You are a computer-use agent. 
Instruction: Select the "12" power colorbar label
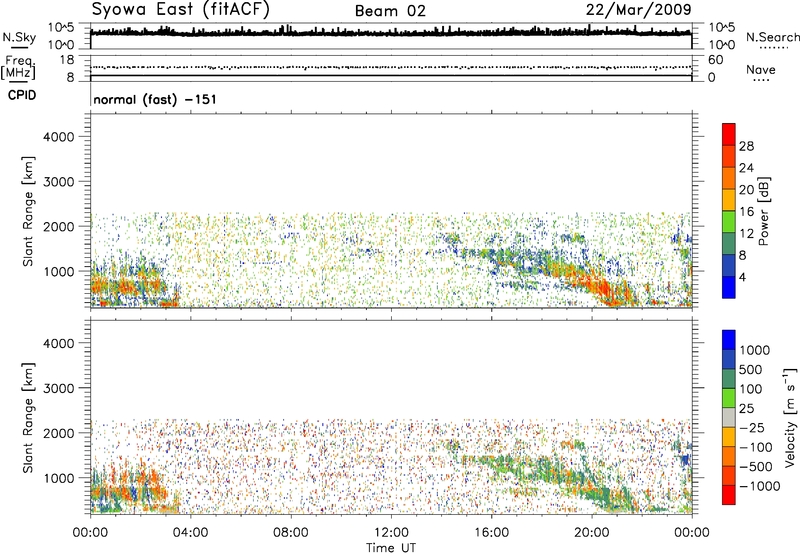[746, 234]
